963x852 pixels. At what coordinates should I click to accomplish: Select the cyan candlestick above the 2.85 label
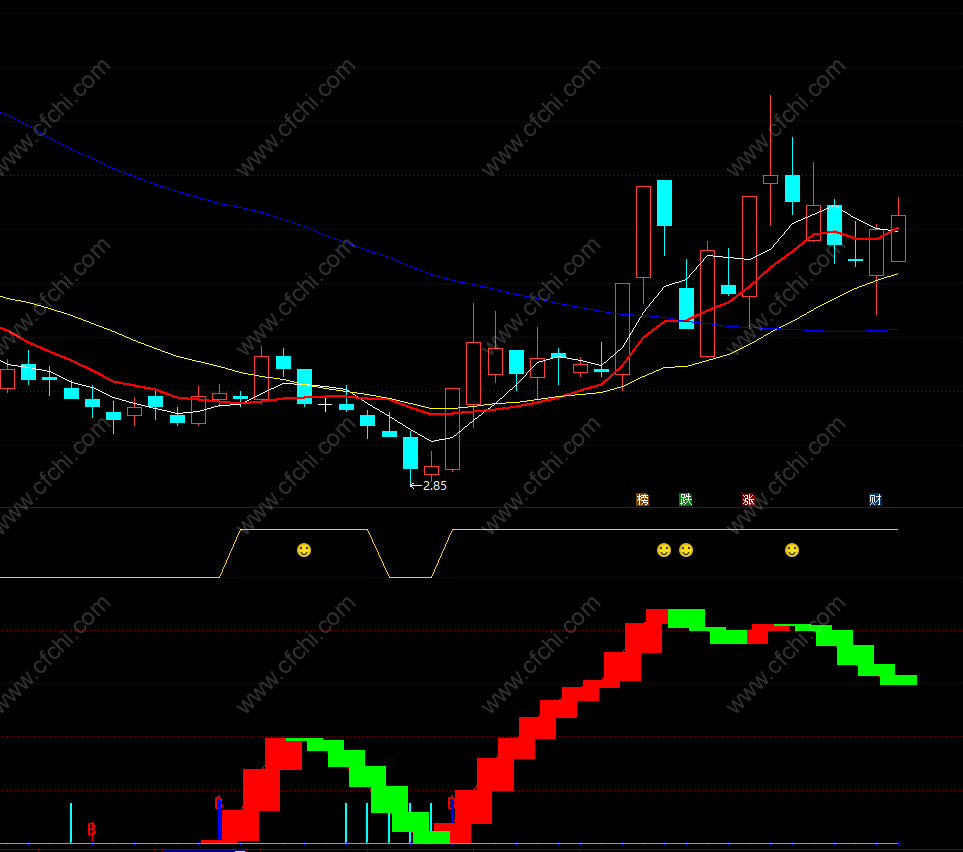[410, 453]
